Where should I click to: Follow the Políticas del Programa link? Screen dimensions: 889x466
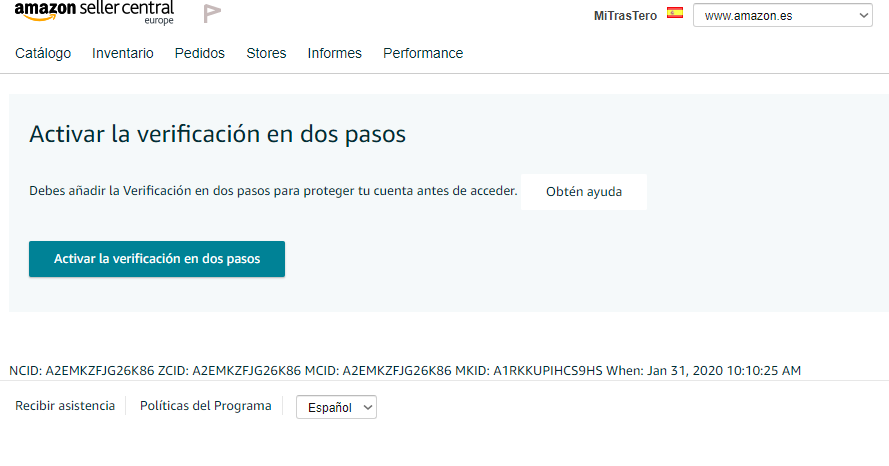(206, 406)
